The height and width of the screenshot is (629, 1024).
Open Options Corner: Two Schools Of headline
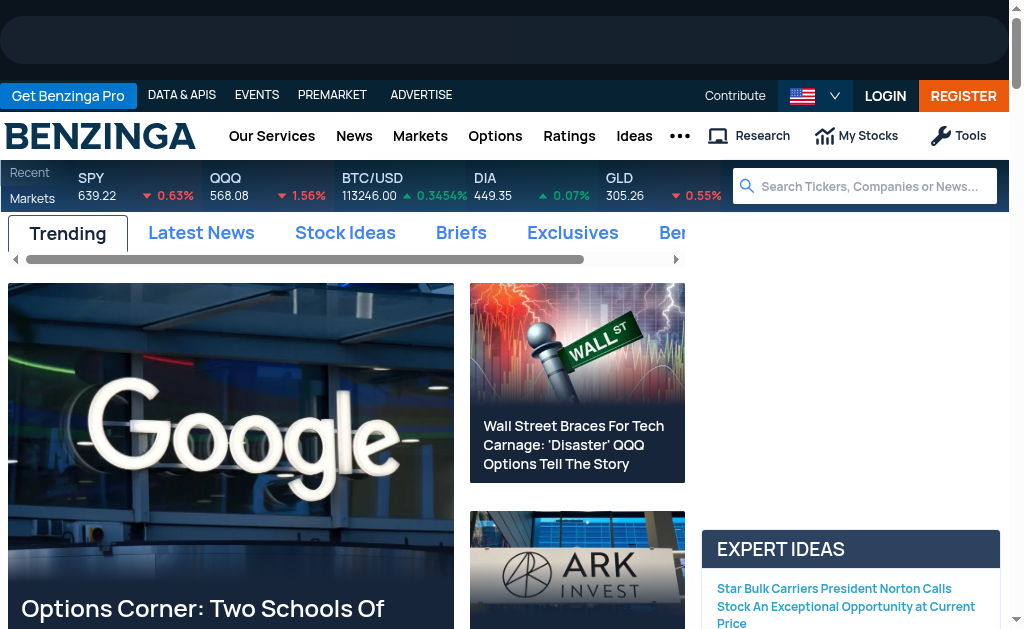coord(202,609)
